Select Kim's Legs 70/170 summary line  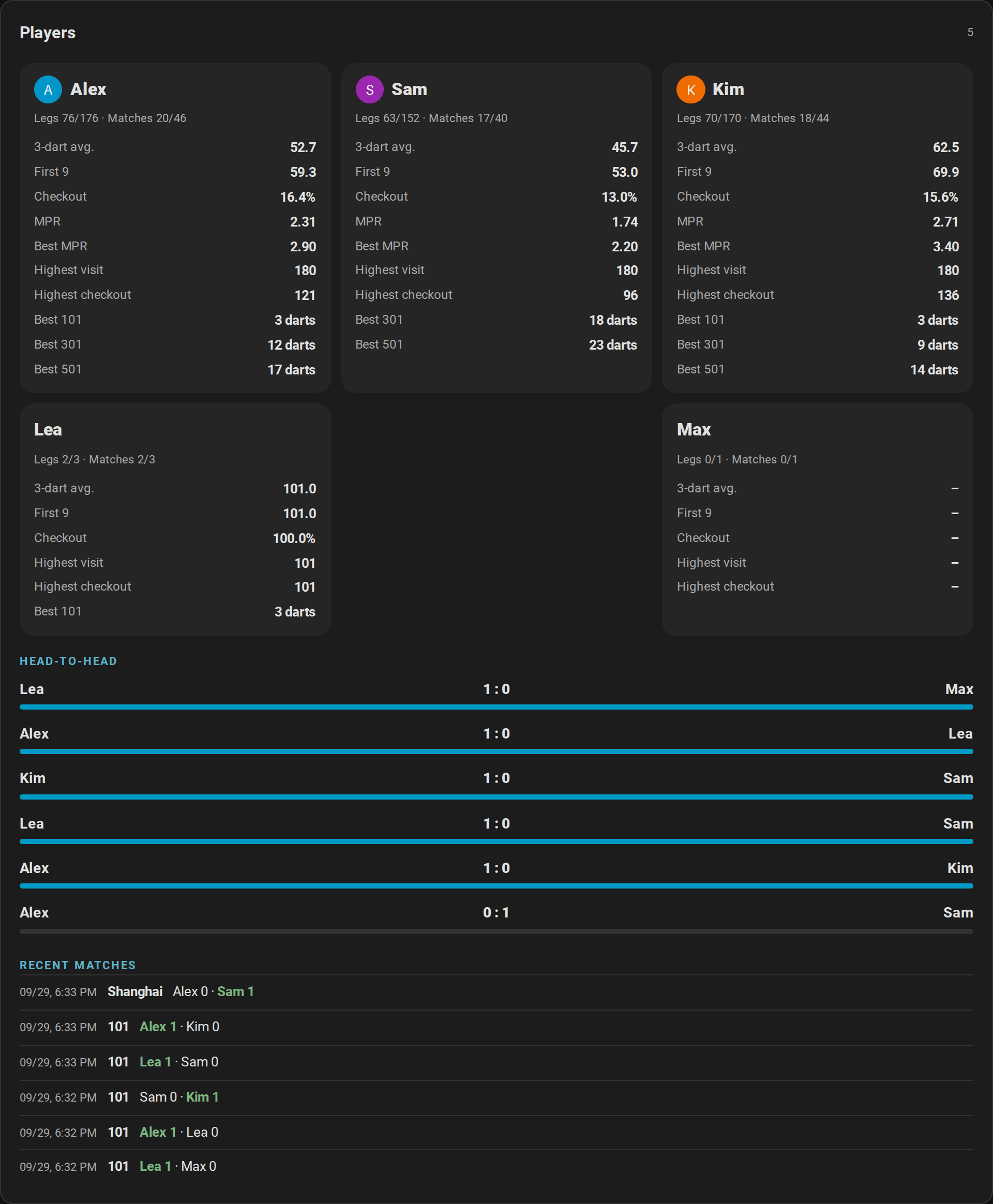click(753, 118)
